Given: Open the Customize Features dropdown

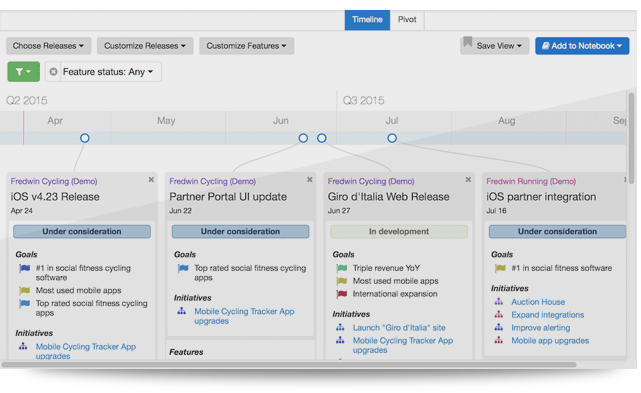Looking at the screenshot, I should (246, 46).
